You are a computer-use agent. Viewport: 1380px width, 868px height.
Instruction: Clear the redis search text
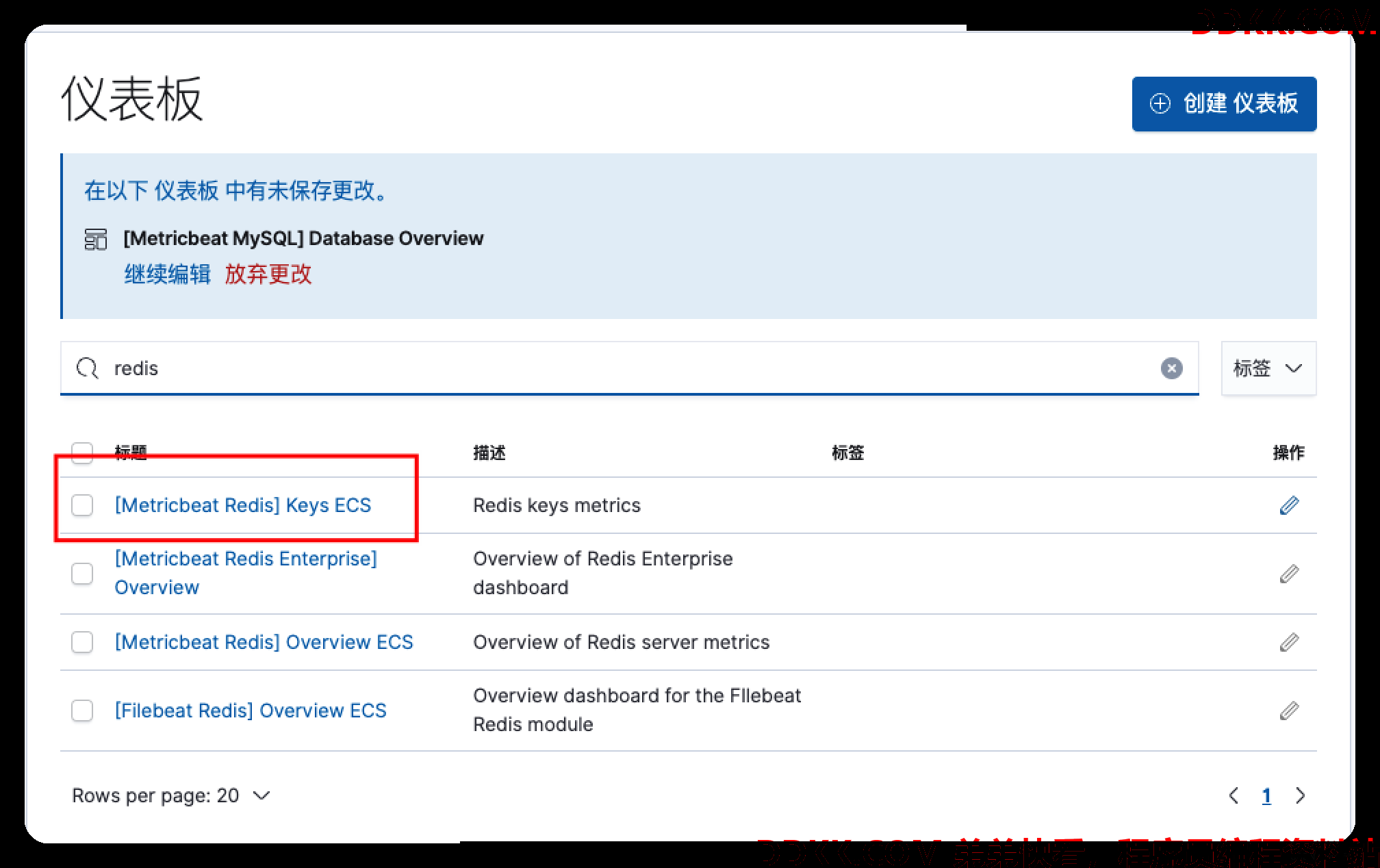pyautogui.click(x=1171, y=368)
